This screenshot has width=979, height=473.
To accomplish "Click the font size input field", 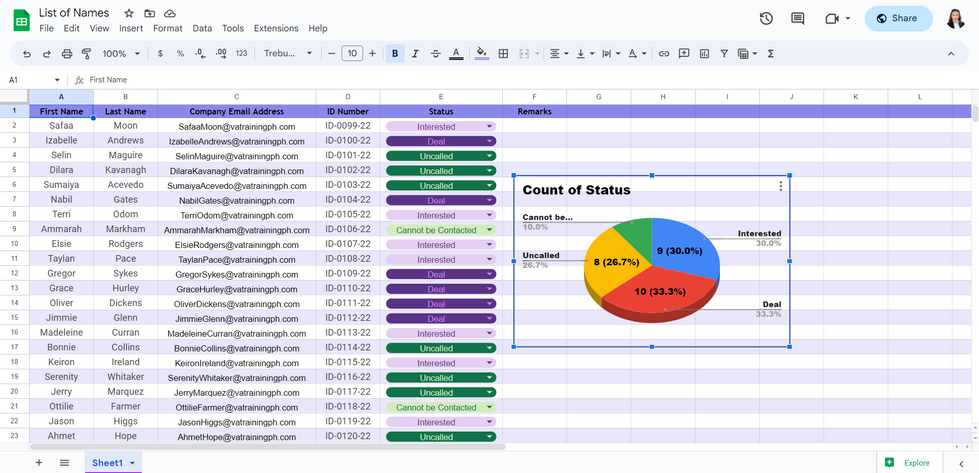I will coord(351,53).
